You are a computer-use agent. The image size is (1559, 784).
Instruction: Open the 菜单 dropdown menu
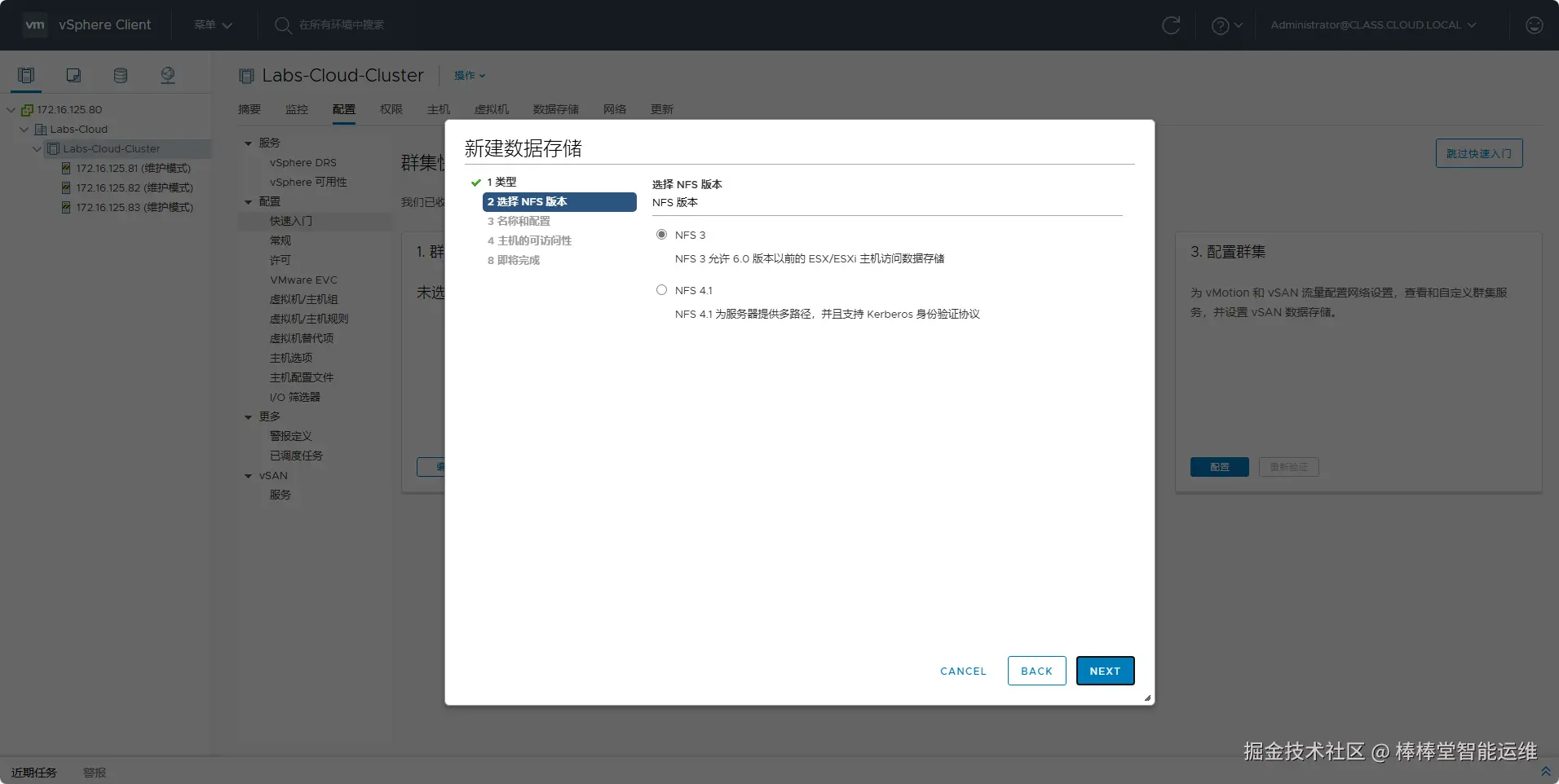point(213,25)
